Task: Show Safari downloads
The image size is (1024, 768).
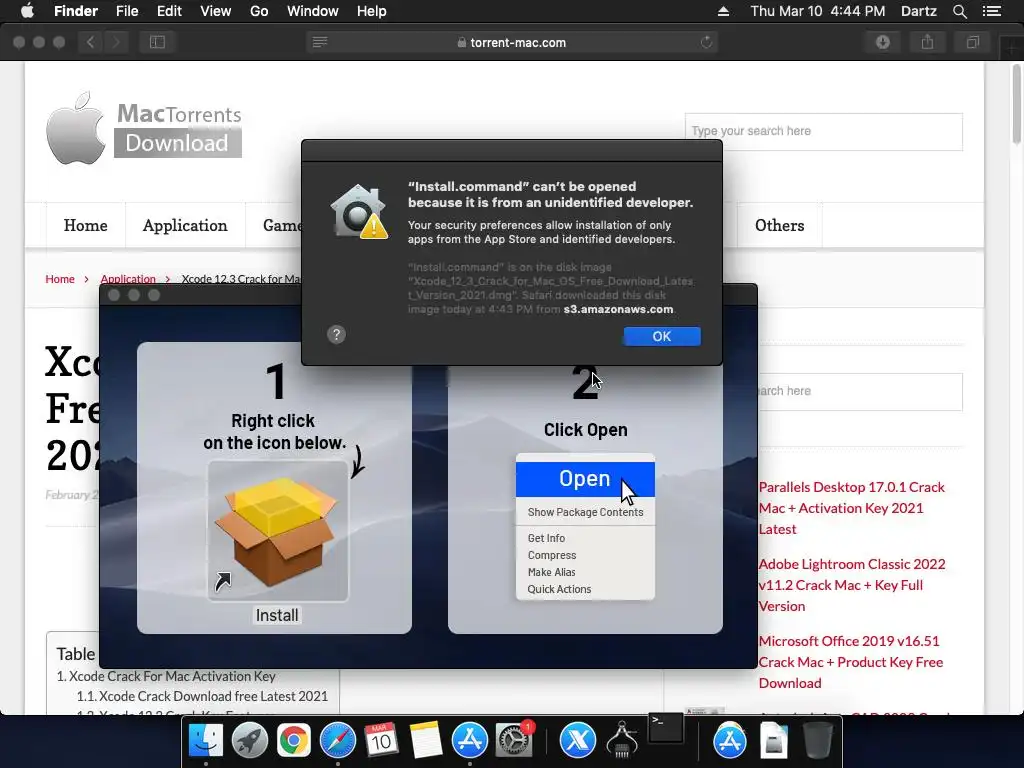Action: tap(883, 42)
